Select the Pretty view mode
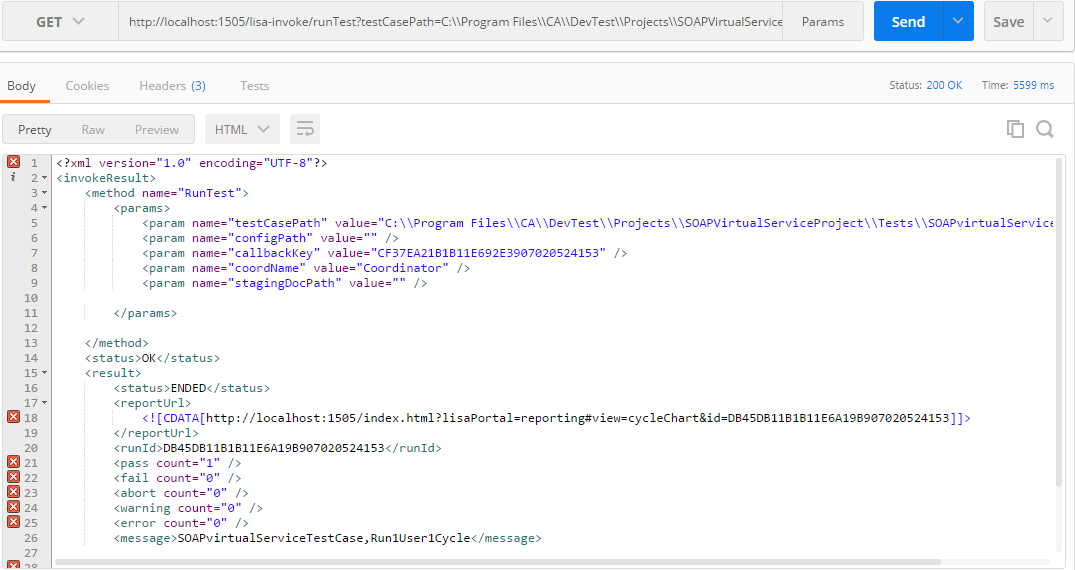Image resolution: width=1075 pixels, height=570 pixels. (34, 130)
